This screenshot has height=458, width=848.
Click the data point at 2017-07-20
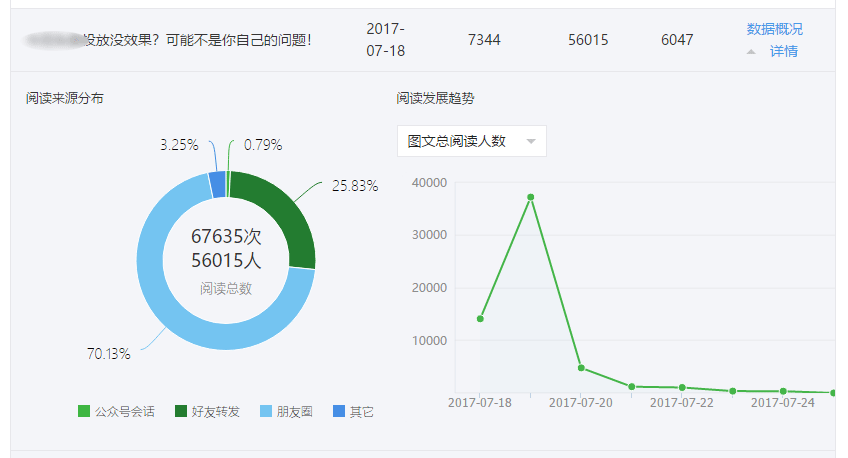pyautogui.click(x=581, y=368)
